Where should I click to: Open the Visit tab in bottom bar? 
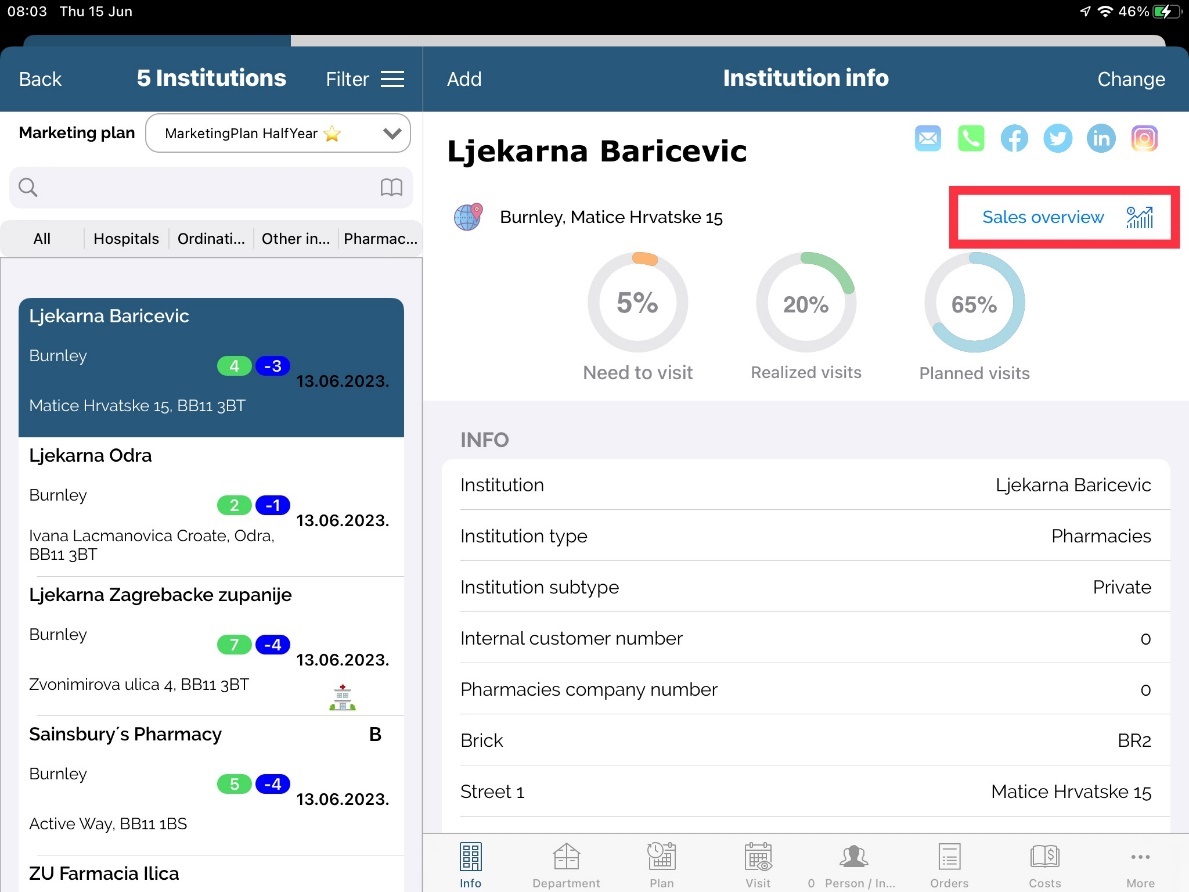[x=758, y=864]
